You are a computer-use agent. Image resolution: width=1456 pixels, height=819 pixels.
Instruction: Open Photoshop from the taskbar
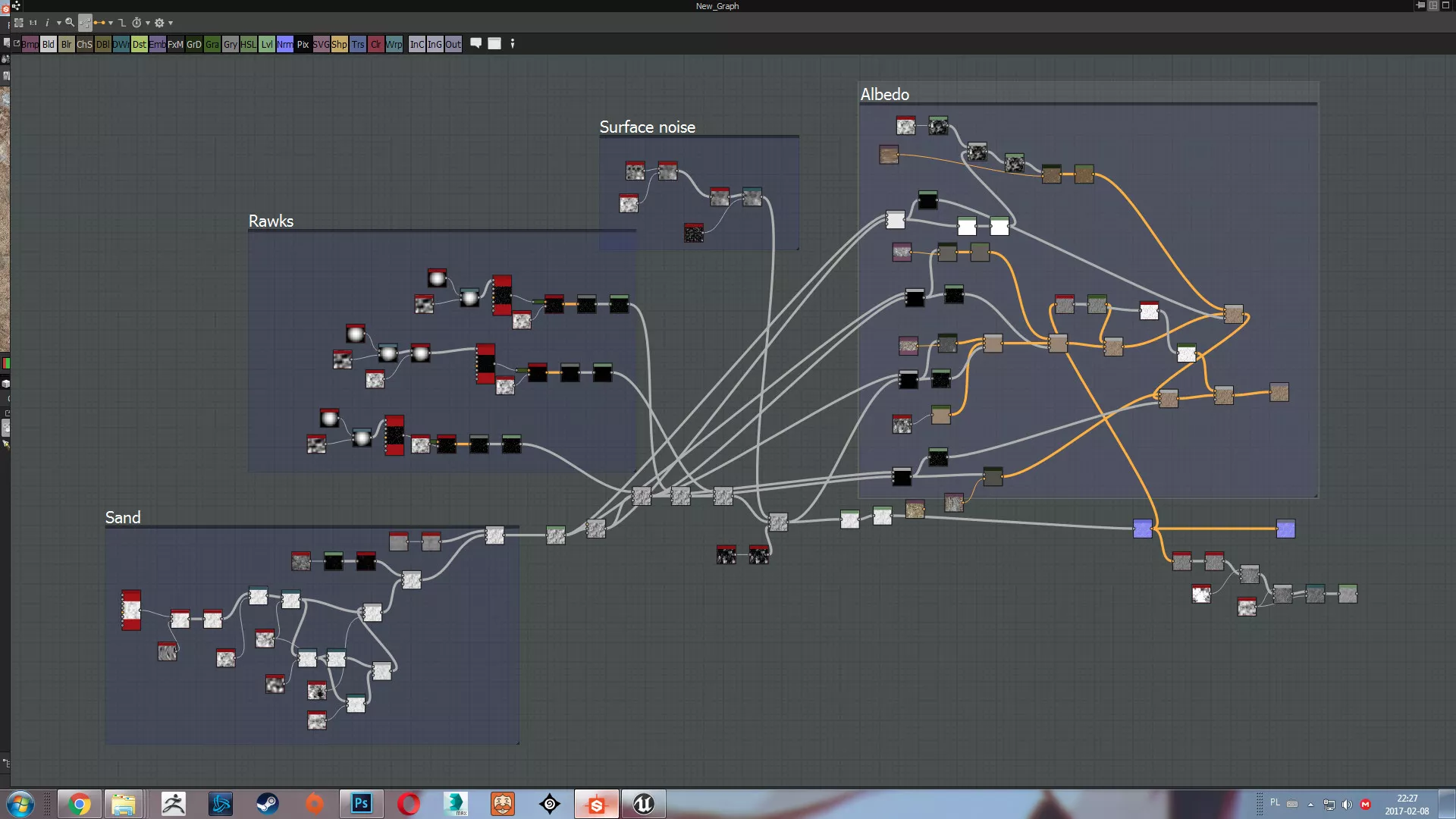click(362, 804)
